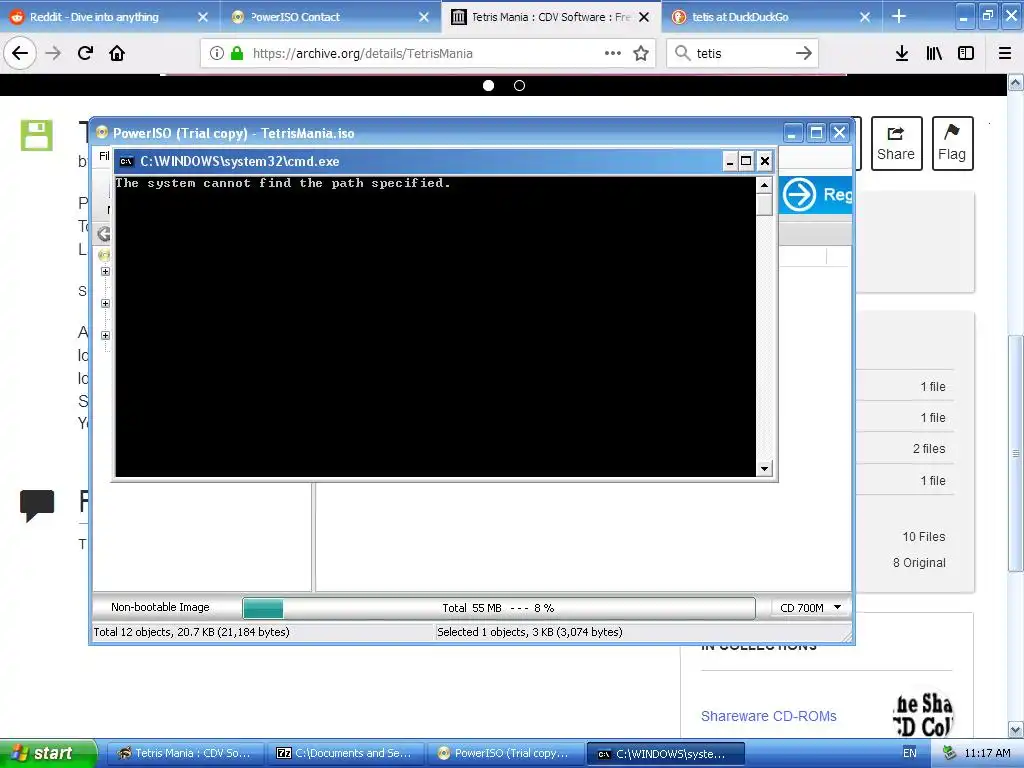Click the green floppy disk software icon
This screenshot has width=1024, height=768.
pos(37,135)
